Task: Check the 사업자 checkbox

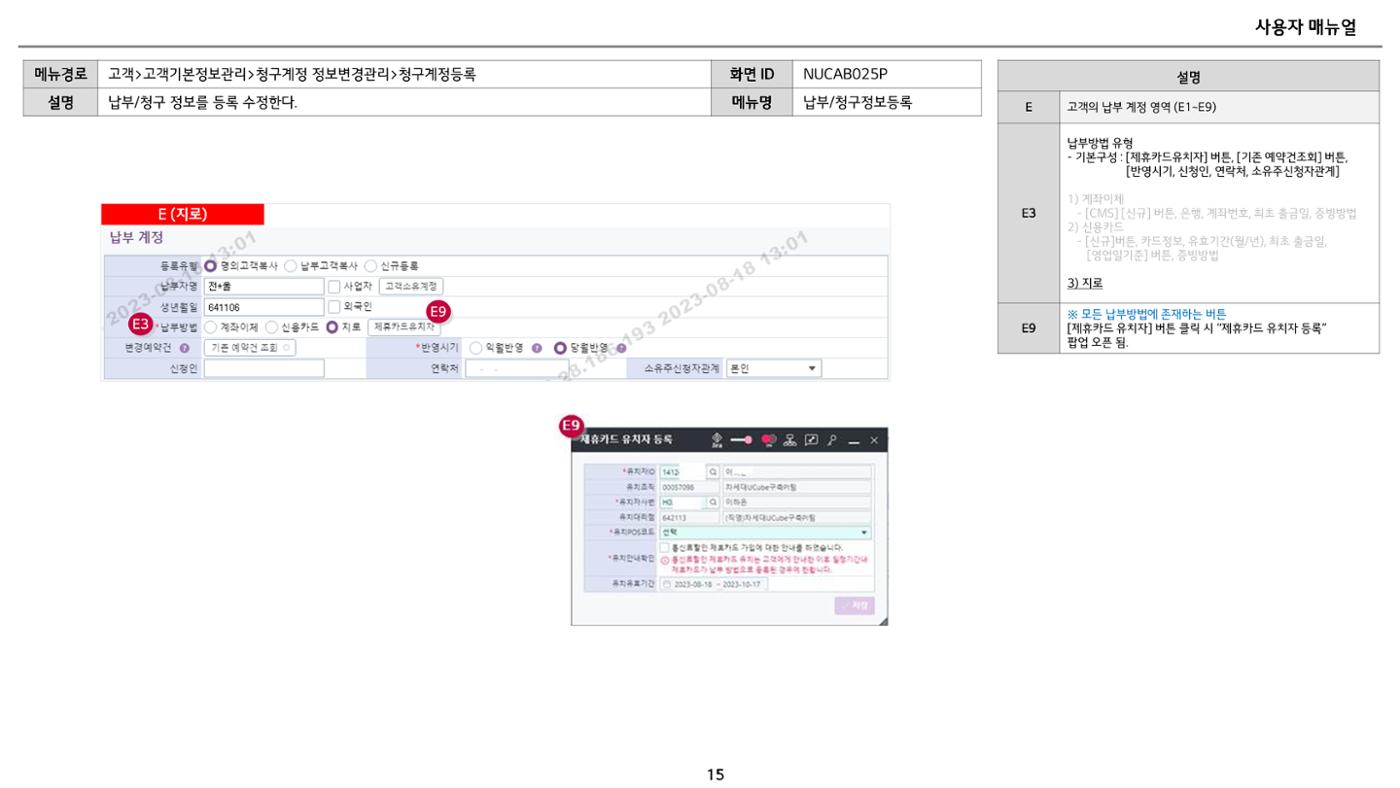Action: coord(334,287)
